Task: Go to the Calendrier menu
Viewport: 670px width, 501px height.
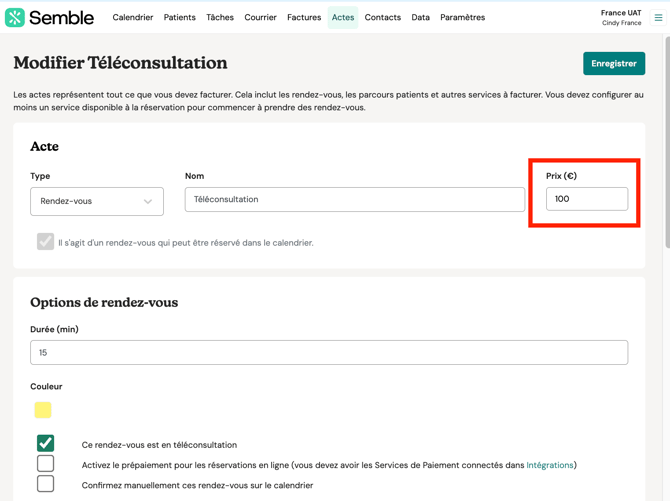Action: (133, 17)
